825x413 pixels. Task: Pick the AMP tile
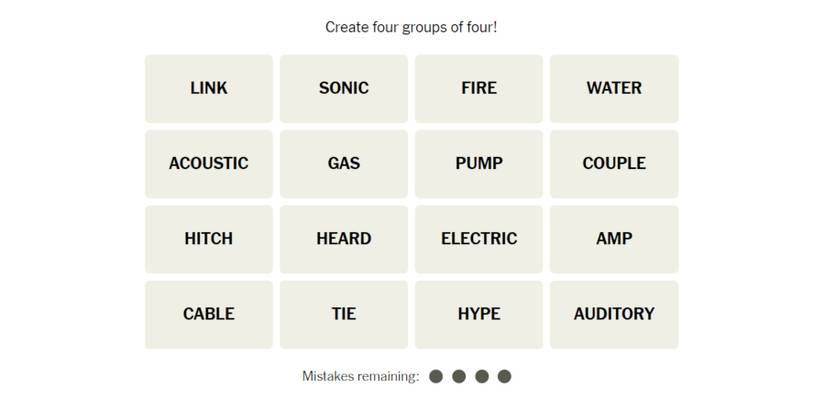pos(613,238)
